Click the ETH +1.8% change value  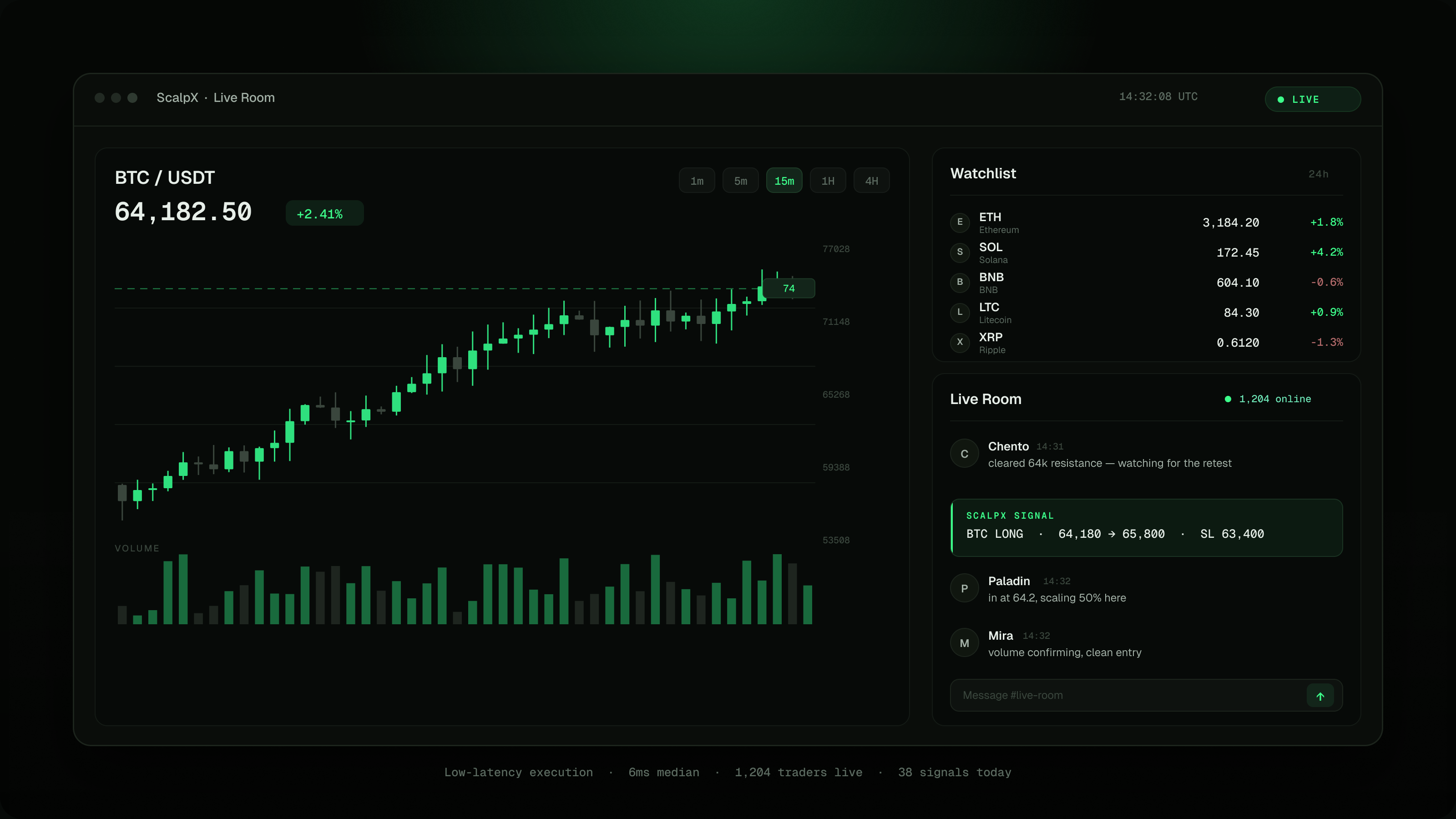pos(1326,222)
